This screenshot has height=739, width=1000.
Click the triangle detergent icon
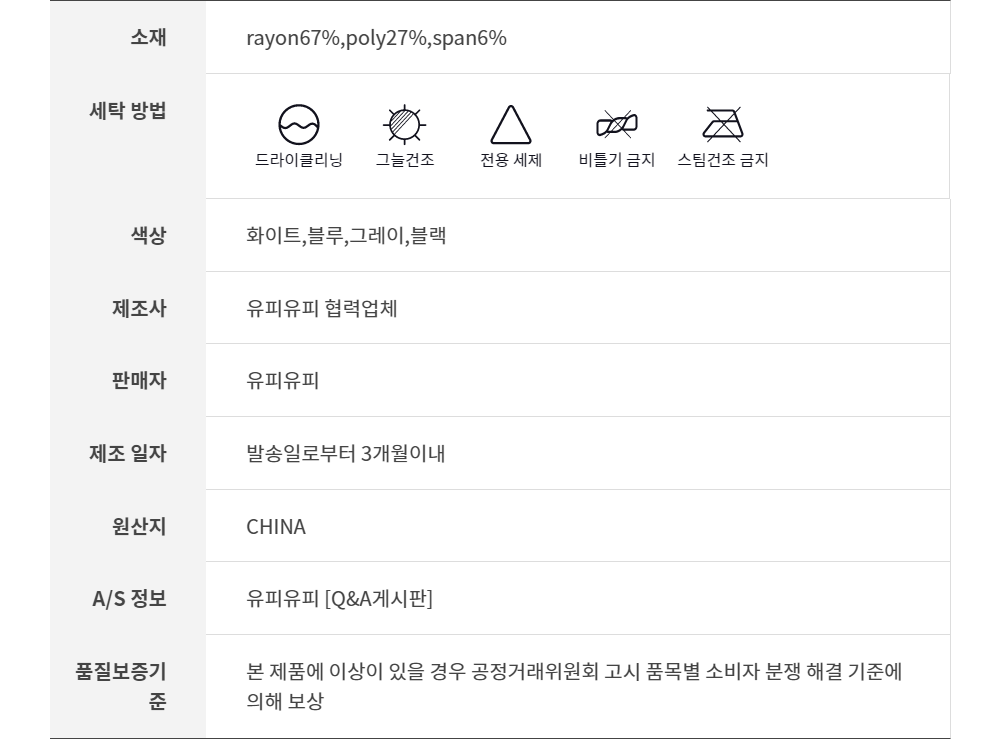(x=510, y=125)
